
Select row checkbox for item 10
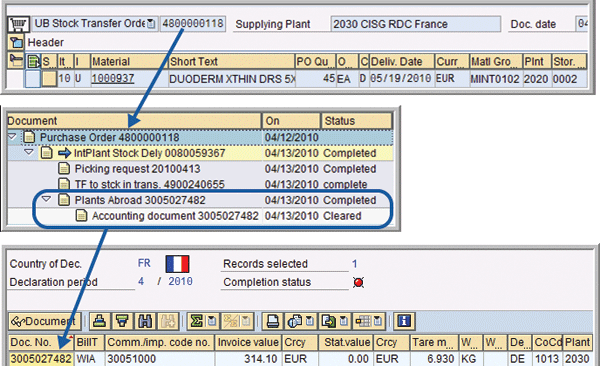(33, 78)
